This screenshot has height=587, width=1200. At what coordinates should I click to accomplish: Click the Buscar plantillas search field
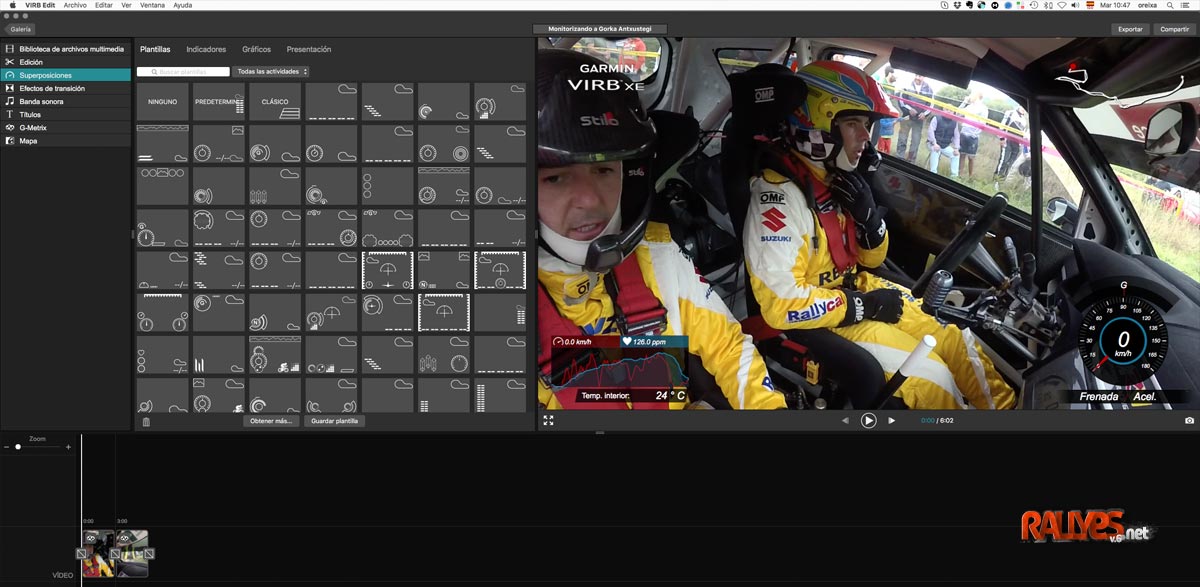[183, 72]
